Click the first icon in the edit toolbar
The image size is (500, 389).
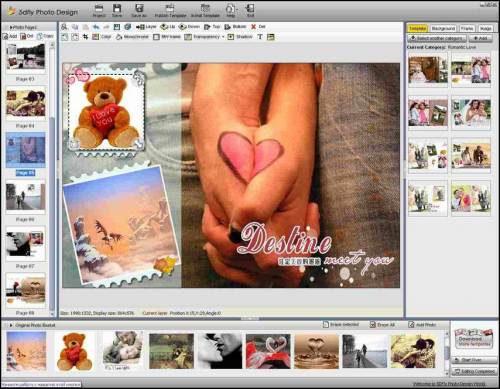click(64, 27)
